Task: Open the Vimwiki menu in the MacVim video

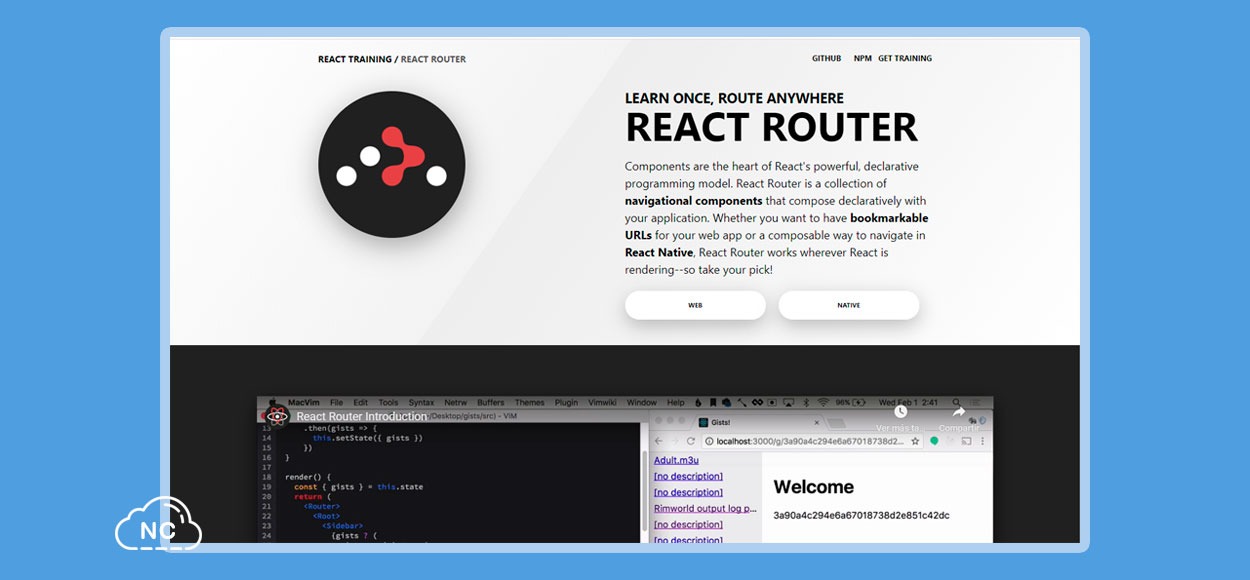Action: coord(602,402)
